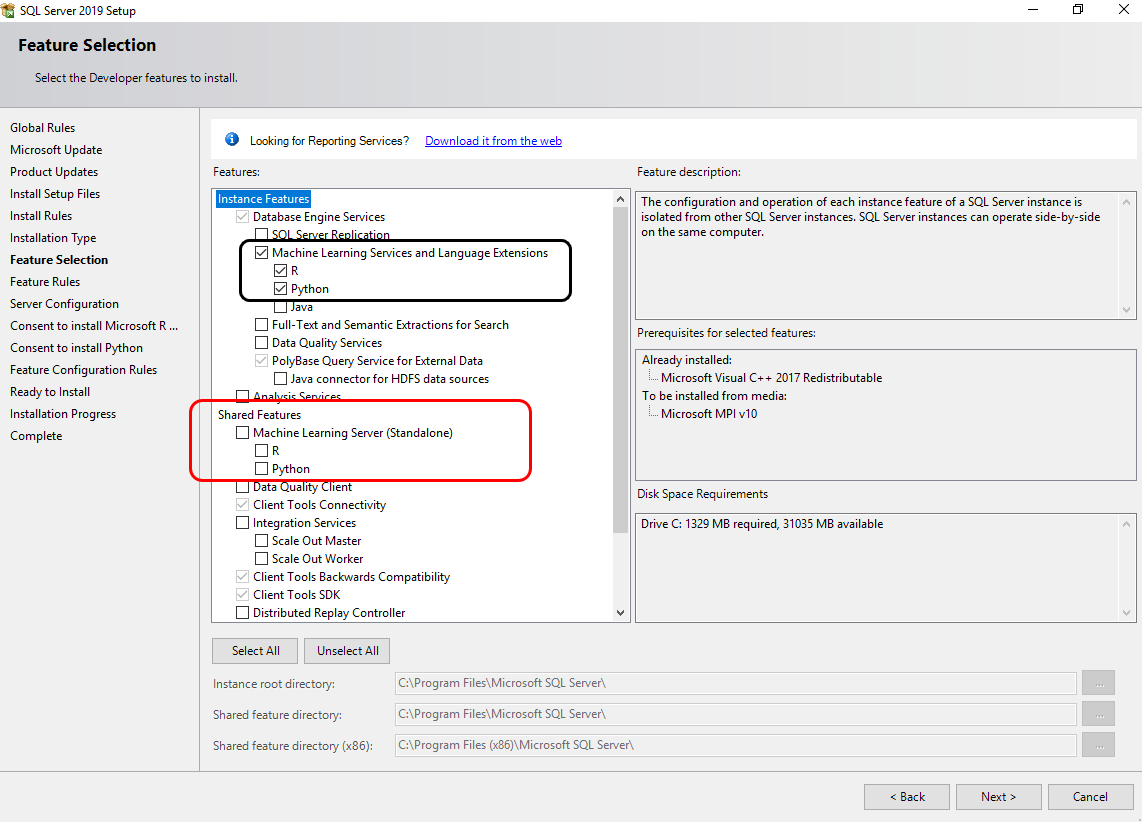Click the Drive C disk space text
This screenshot has width=1143, height=823.
[x=762, y=524]
